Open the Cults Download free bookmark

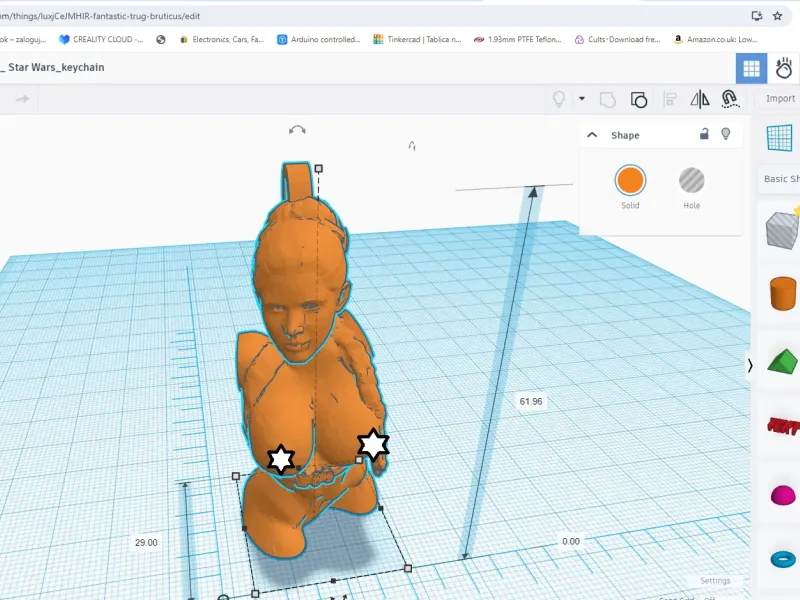617,39
